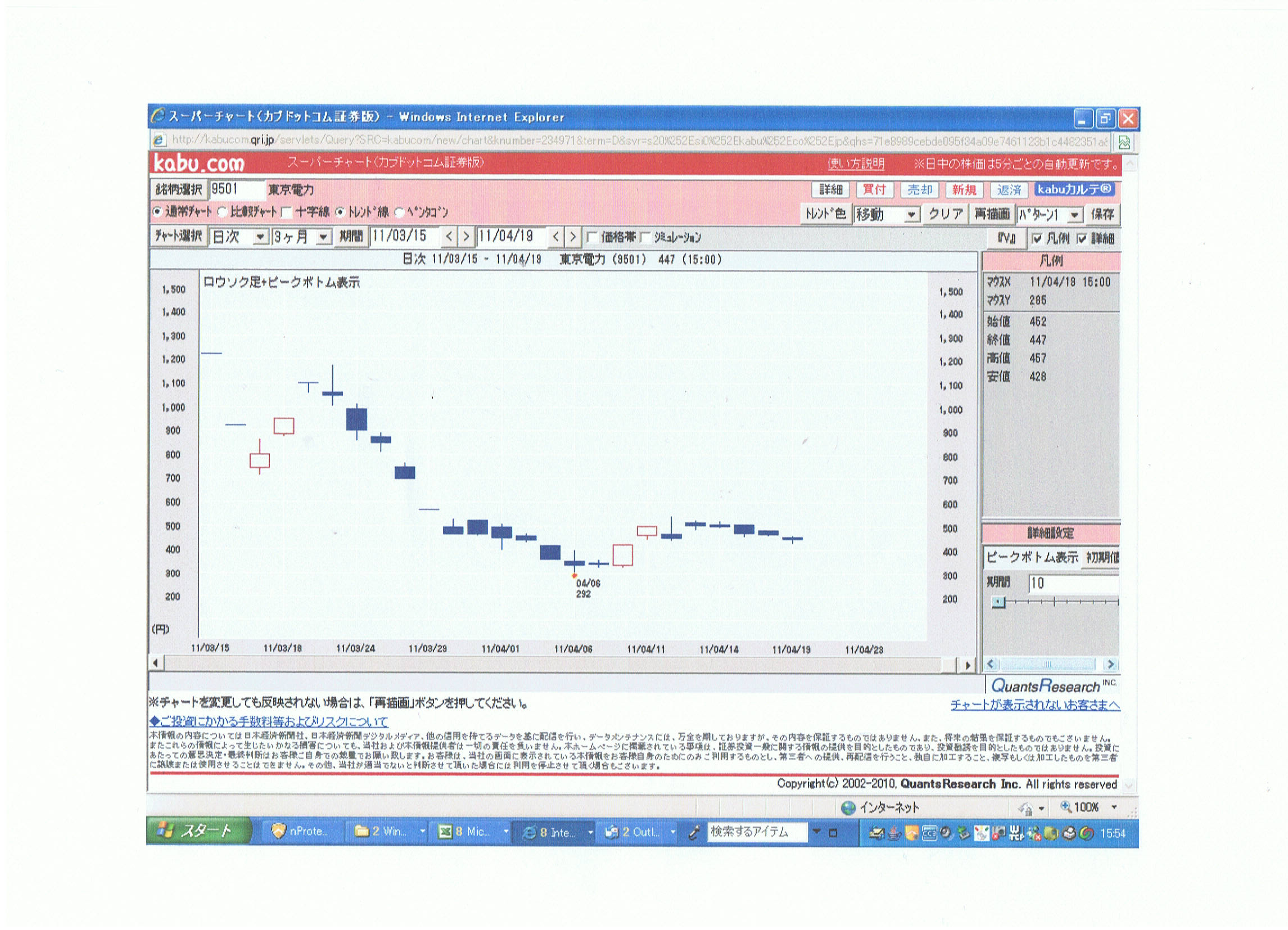Toggle the 価格帯 checkbox

(x=592, y=237)
